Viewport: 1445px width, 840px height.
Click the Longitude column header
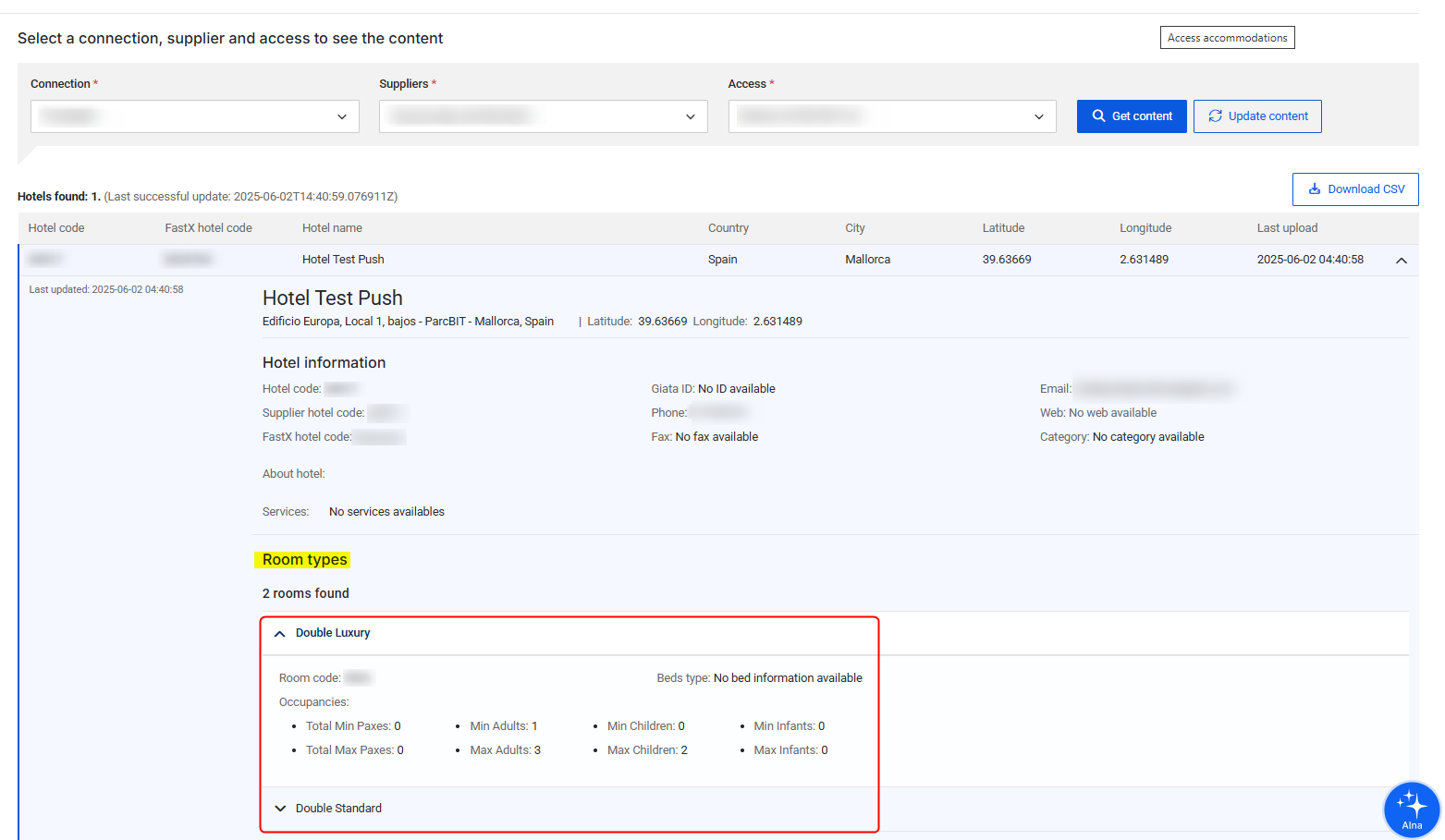point(1145,228)
